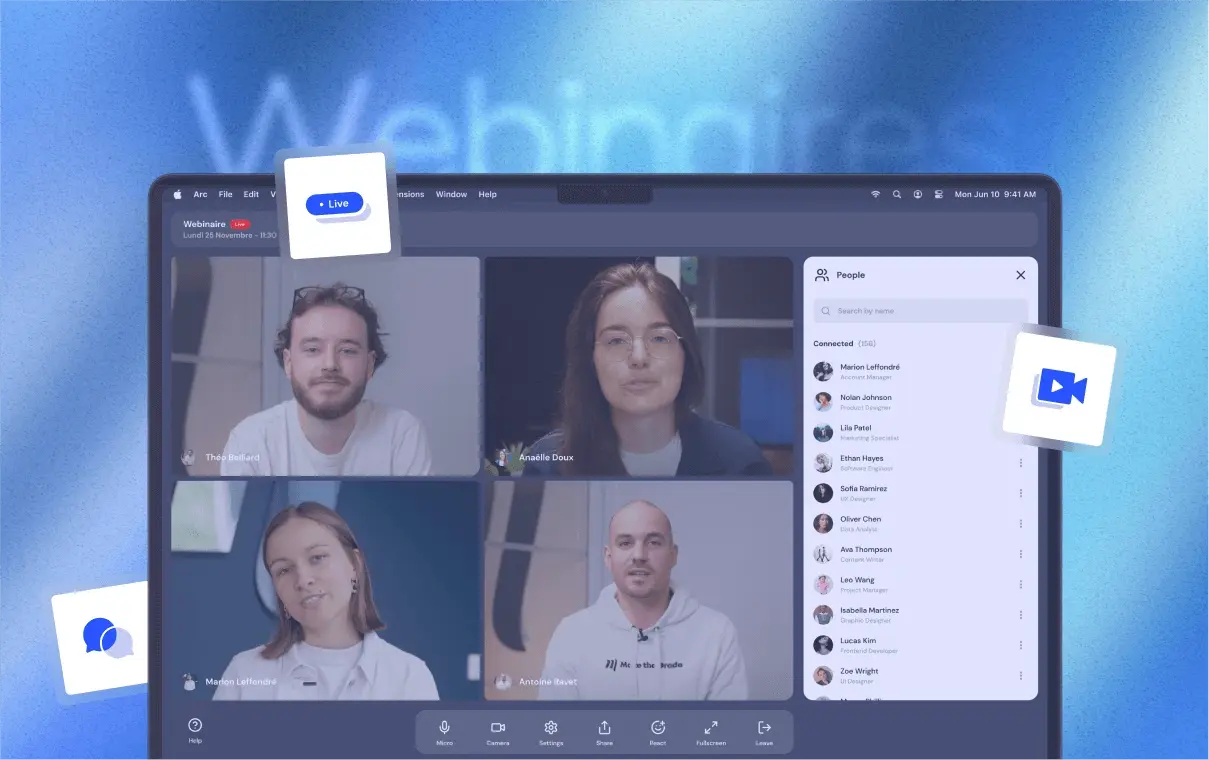Click the red Live badge beside Webinaire

[x=240, y=224]
